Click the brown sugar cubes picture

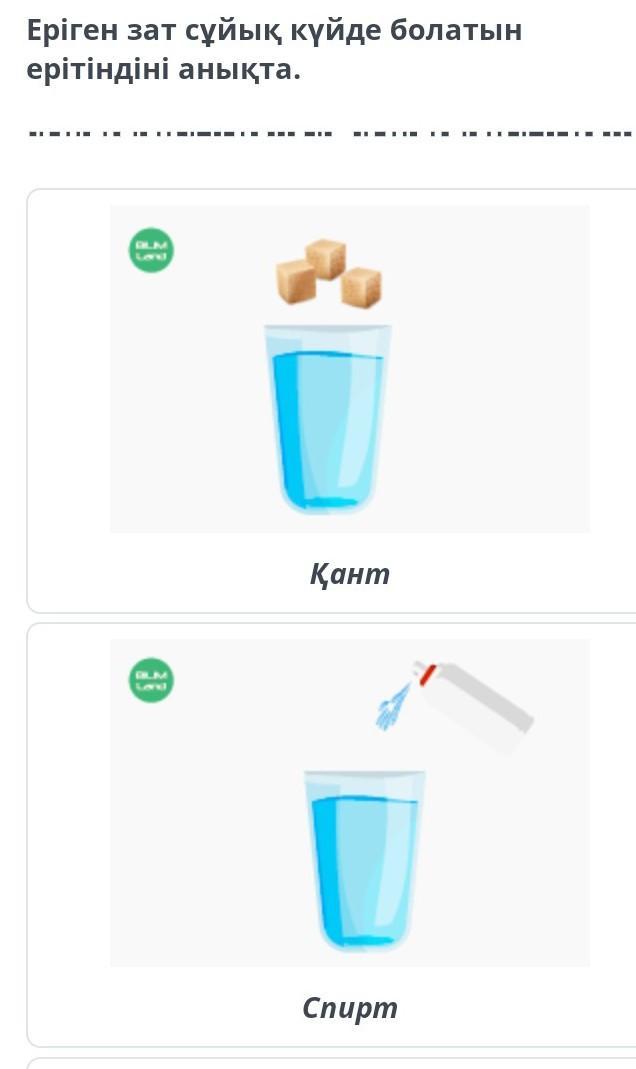coord(328,272)
